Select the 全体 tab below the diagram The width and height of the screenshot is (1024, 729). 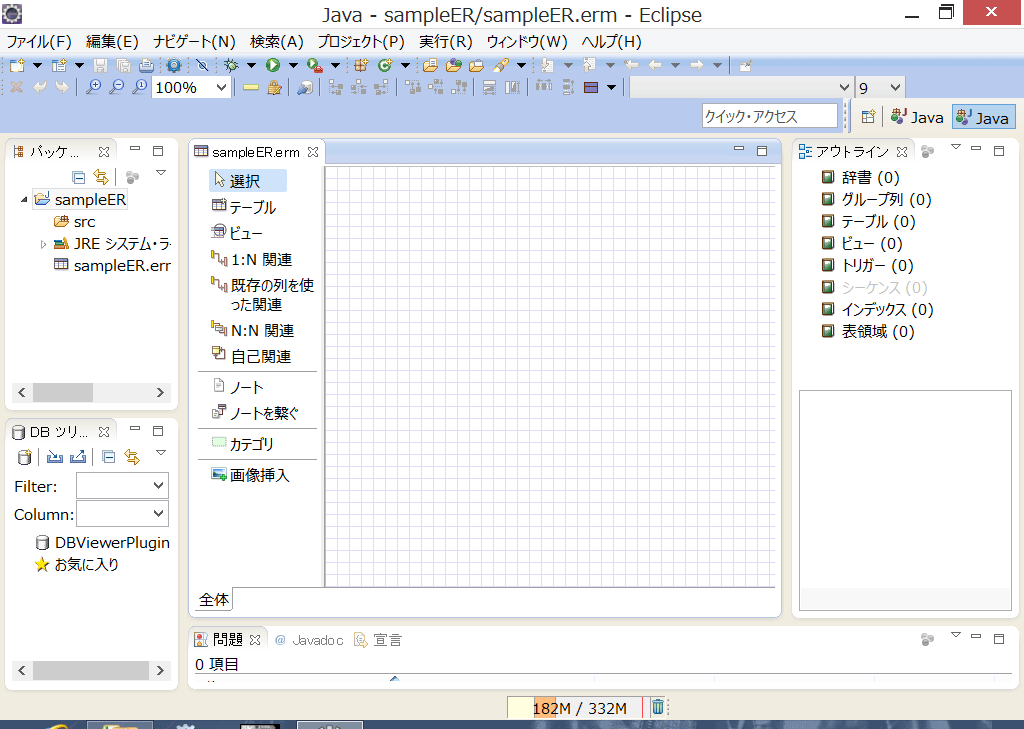(214, 599)
